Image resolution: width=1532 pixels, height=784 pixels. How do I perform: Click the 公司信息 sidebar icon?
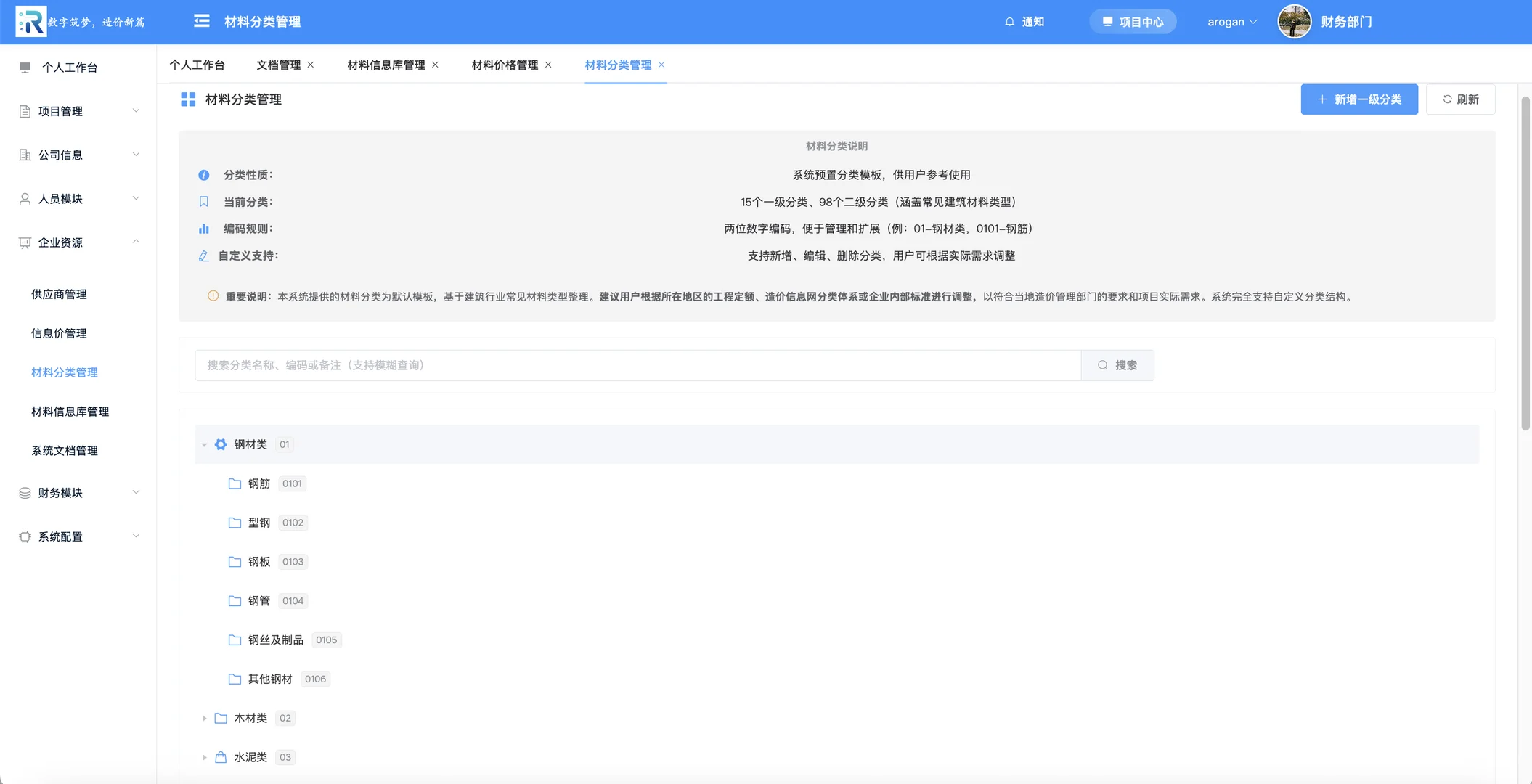[x=23, y=154]
